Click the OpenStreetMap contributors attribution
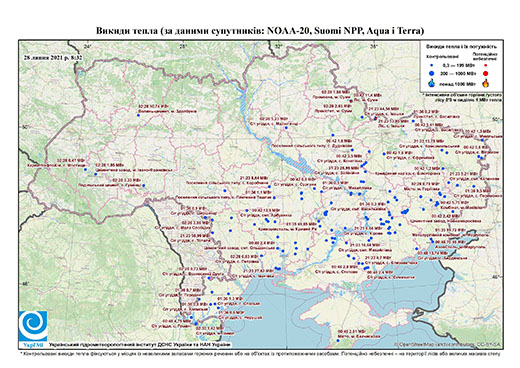This screenshot has height=368, width=520. 448,344
